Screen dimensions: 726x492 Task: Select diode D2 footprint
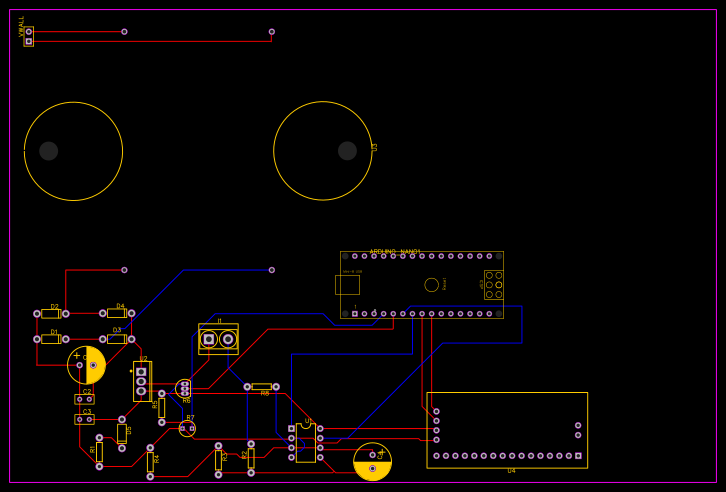51,314
